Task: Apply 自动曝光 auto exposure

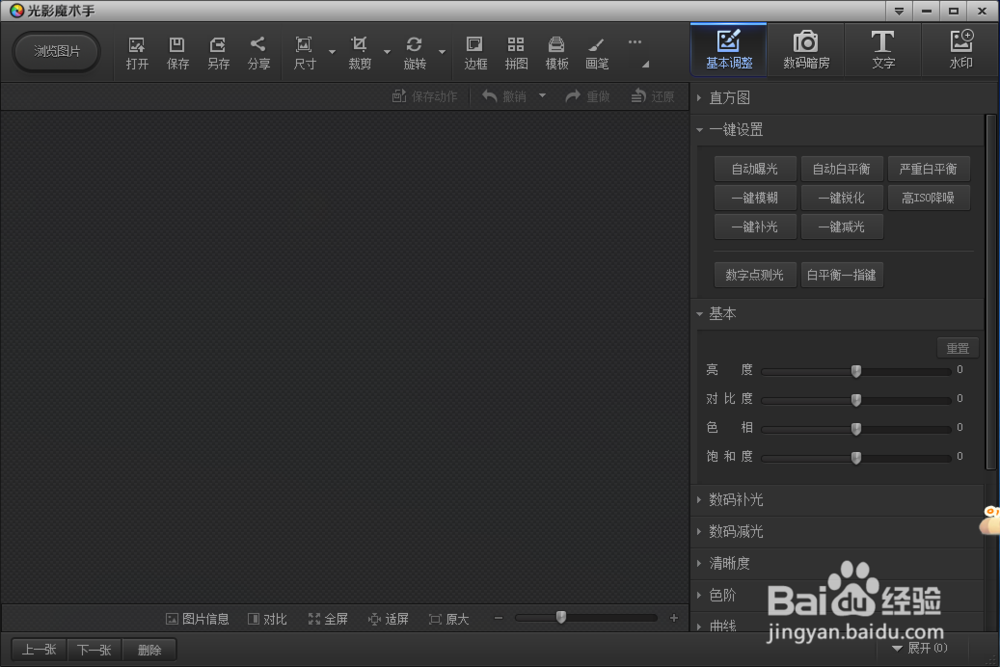Action: click(x=755, y=169)
